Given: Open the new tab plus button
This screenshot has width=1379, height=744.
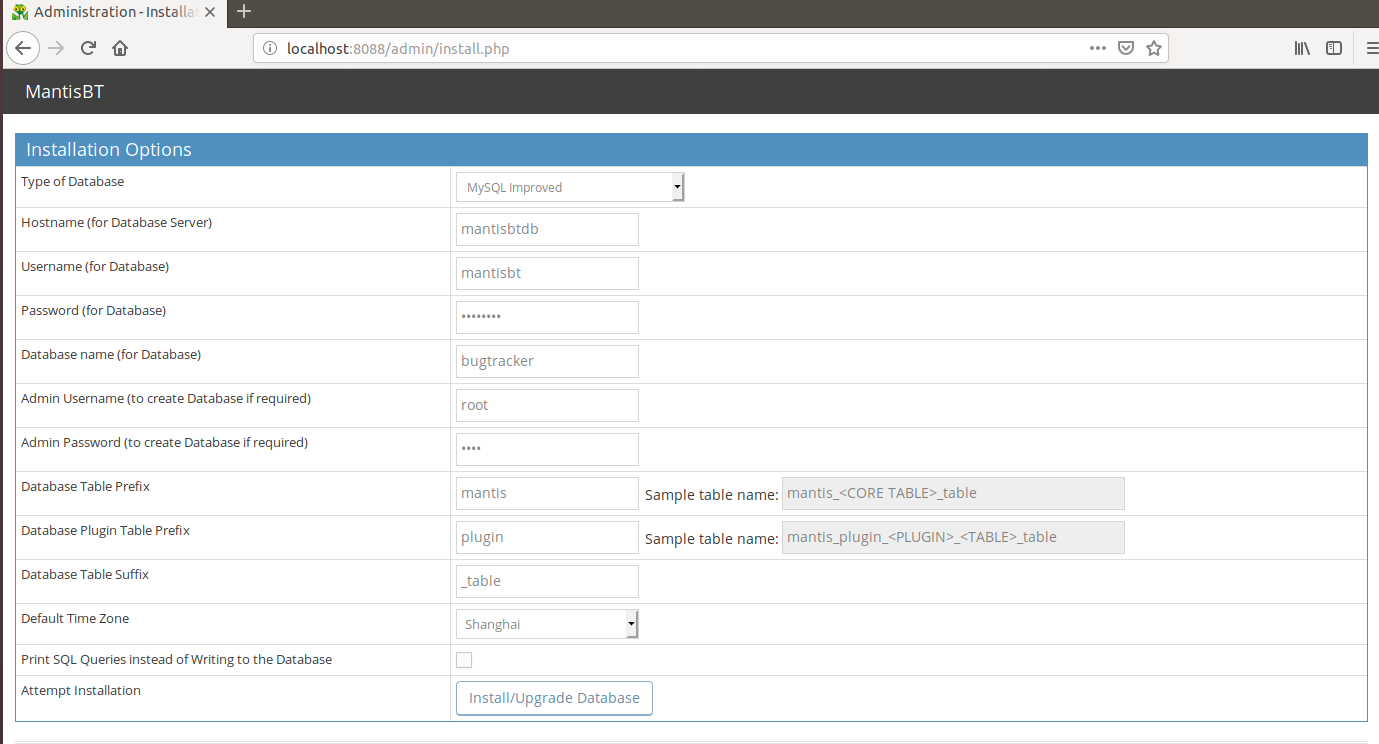Looking at the screenshot, I should [244, 12].
